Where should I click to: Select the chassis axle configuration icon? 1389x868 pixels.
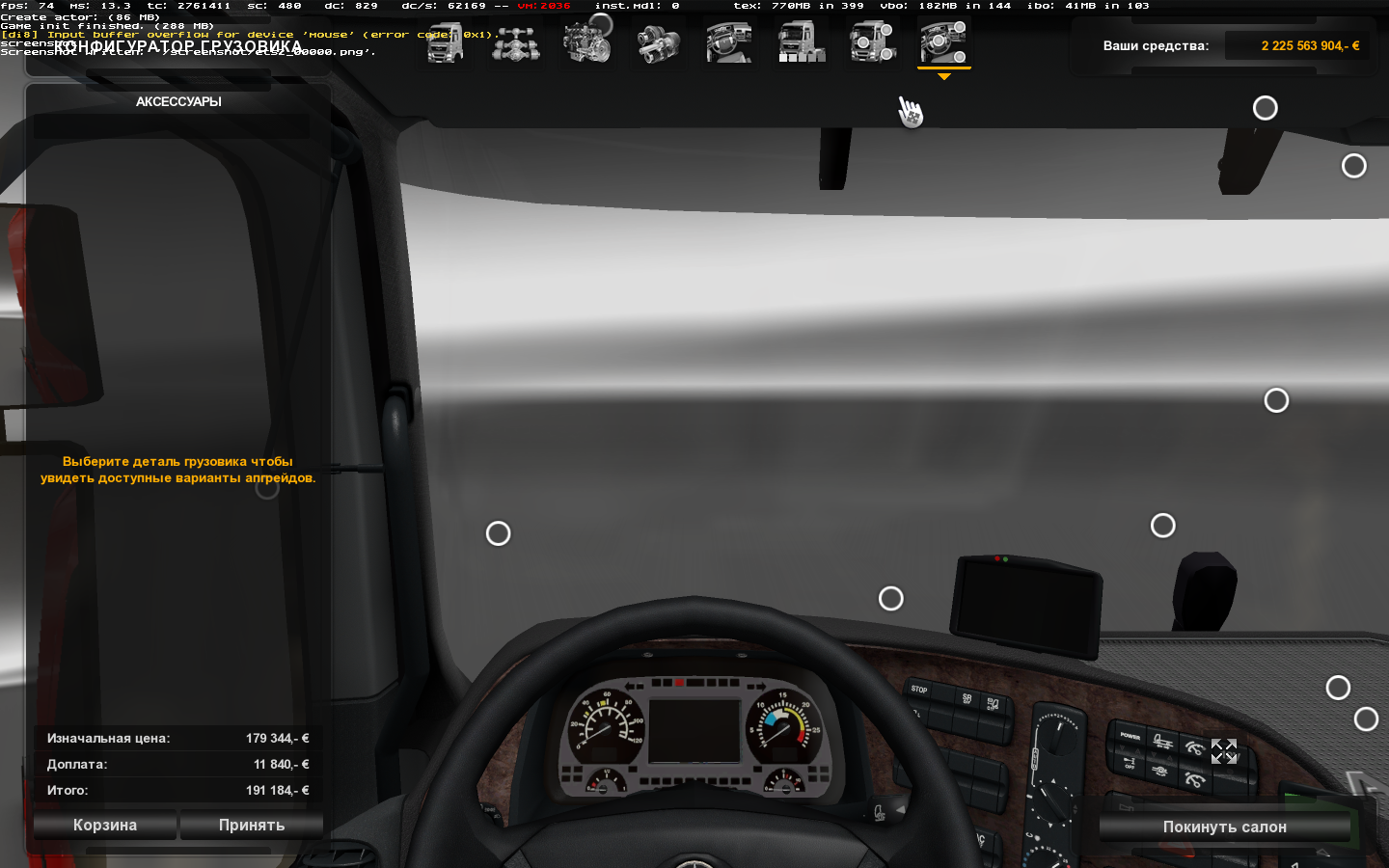pyautogui.click(x=516, y=43)
